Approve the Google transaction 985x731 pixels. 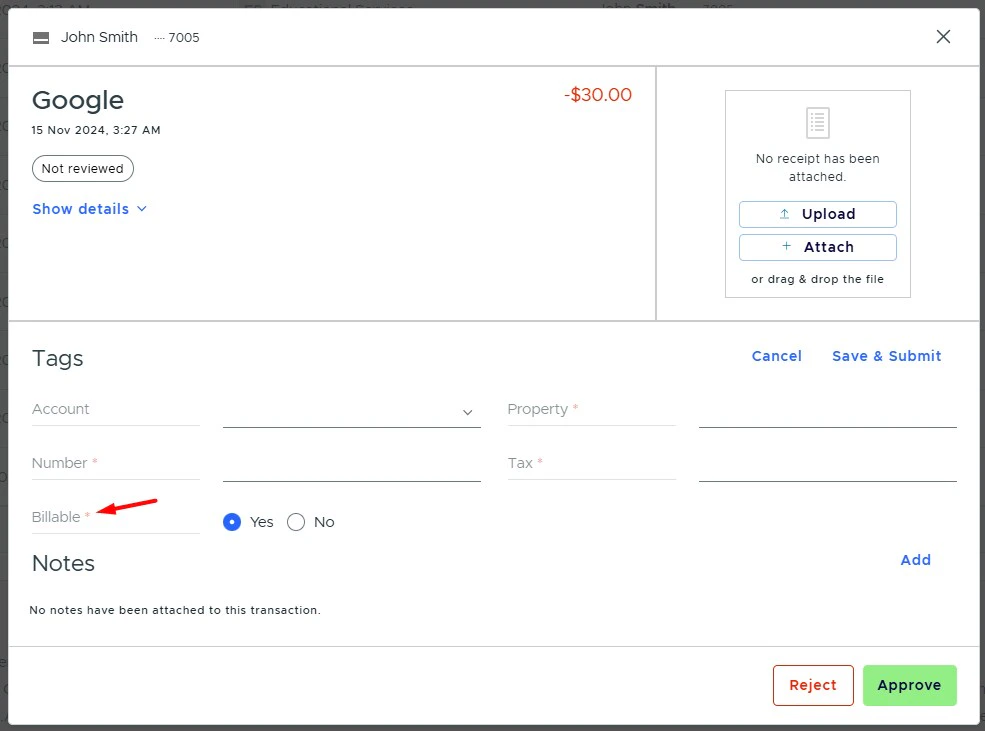pos(909,685)
